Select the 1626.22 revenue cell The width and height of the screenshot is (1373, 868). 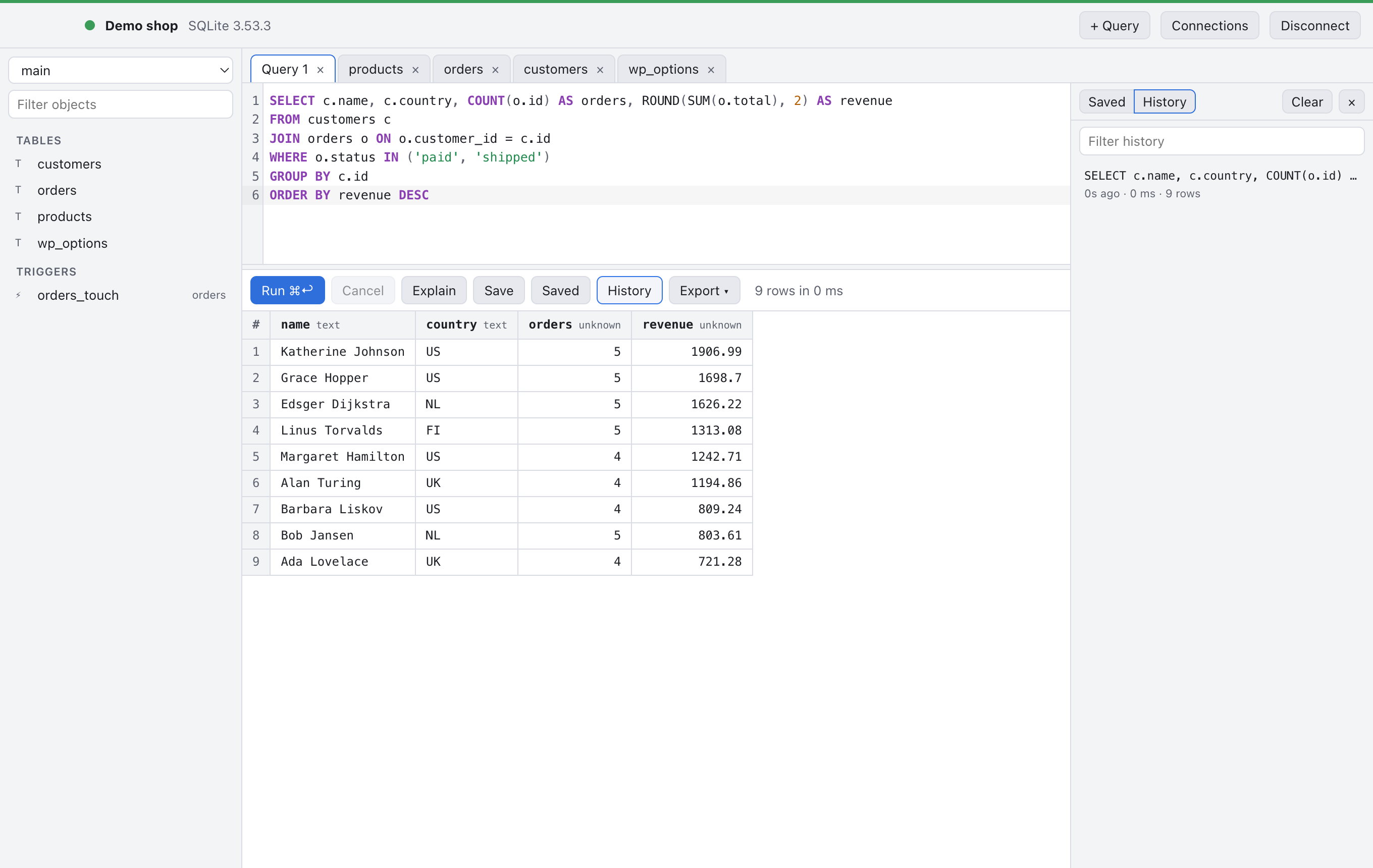click(x=692, y=404)
